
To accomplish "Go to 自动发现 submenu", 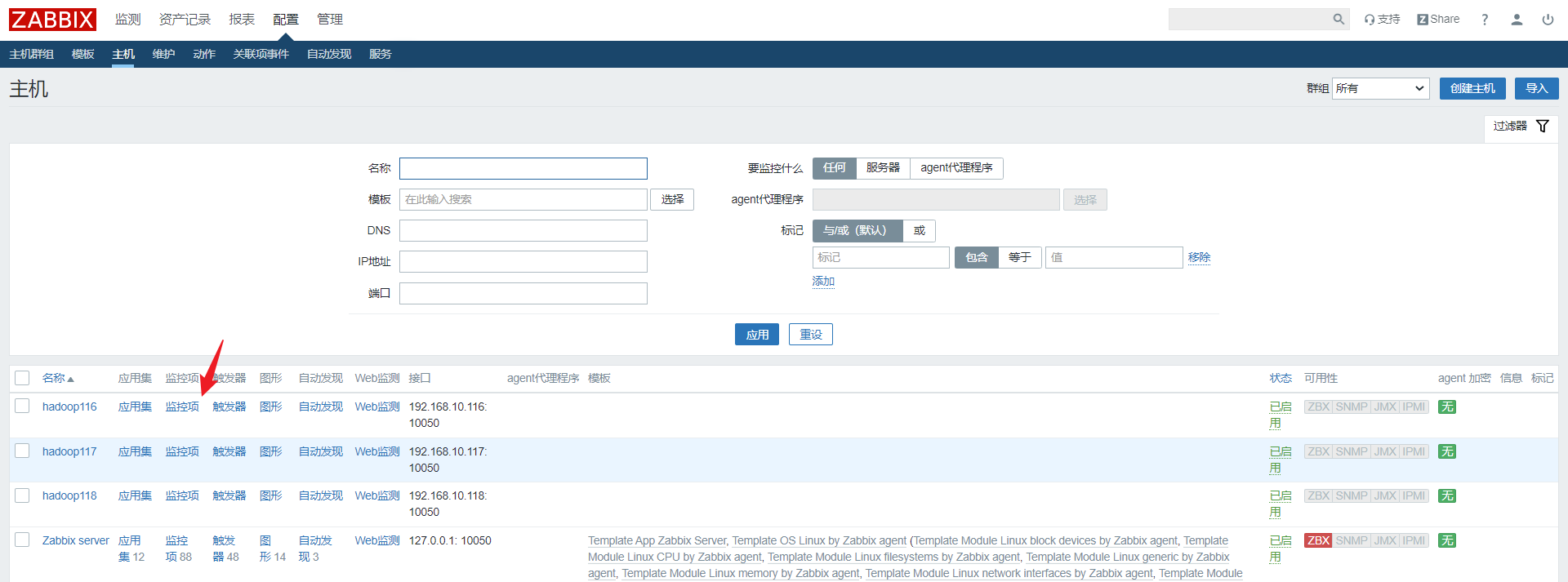I will pyautogui.click(x=329, y=54).
